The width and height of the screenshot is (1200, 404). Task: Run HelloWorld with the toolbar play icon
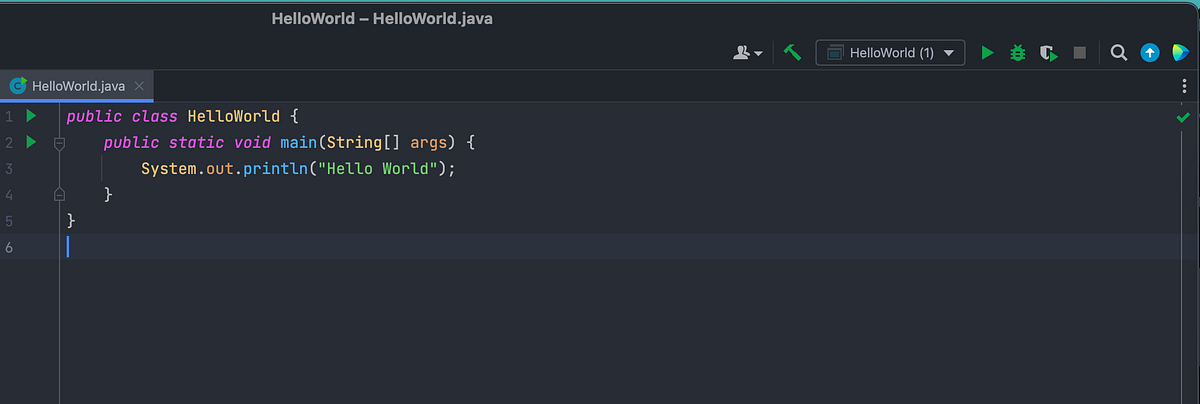coord(988,53)
